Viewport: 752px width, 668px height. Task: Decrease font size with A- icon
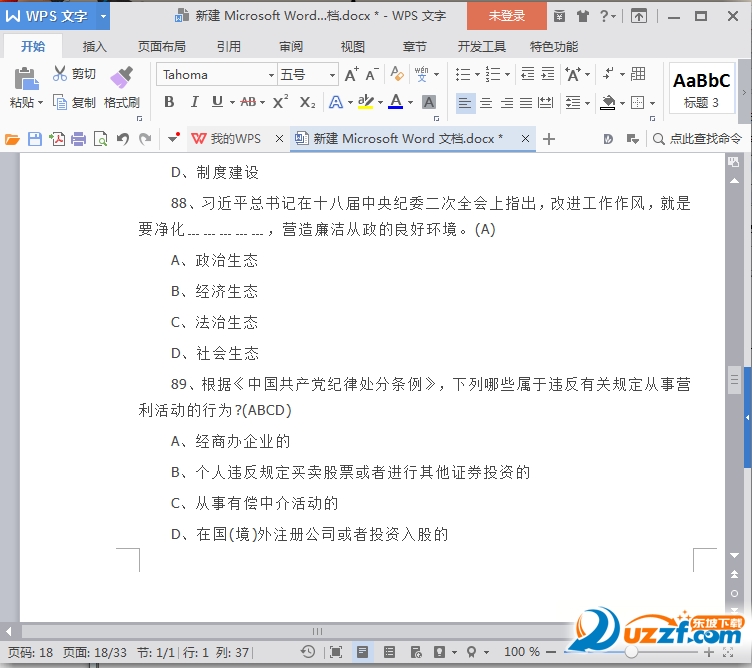coord(372,74)
